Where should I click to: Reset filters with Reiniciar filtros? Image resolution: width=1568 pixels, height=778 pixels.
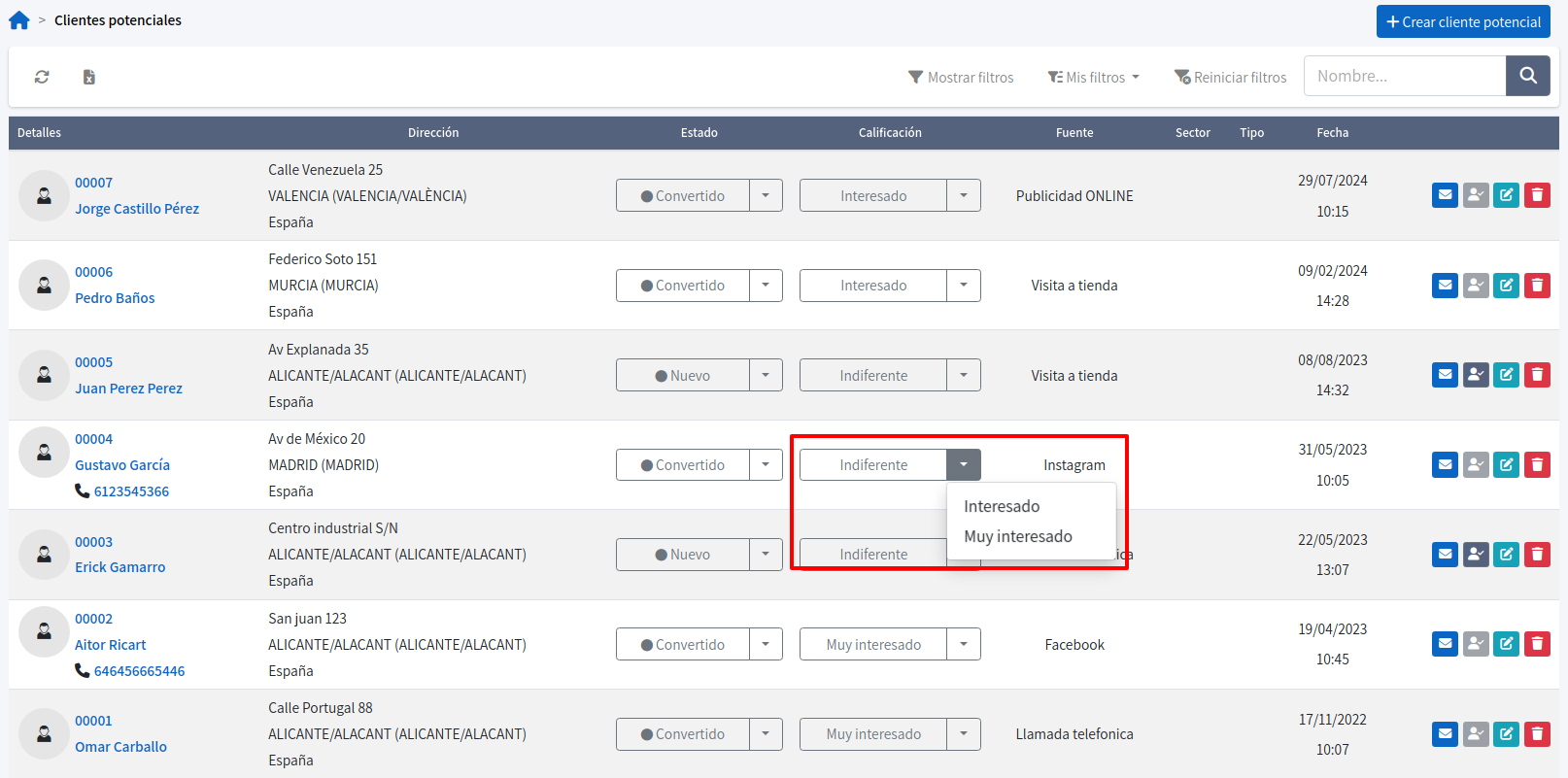1230,77
